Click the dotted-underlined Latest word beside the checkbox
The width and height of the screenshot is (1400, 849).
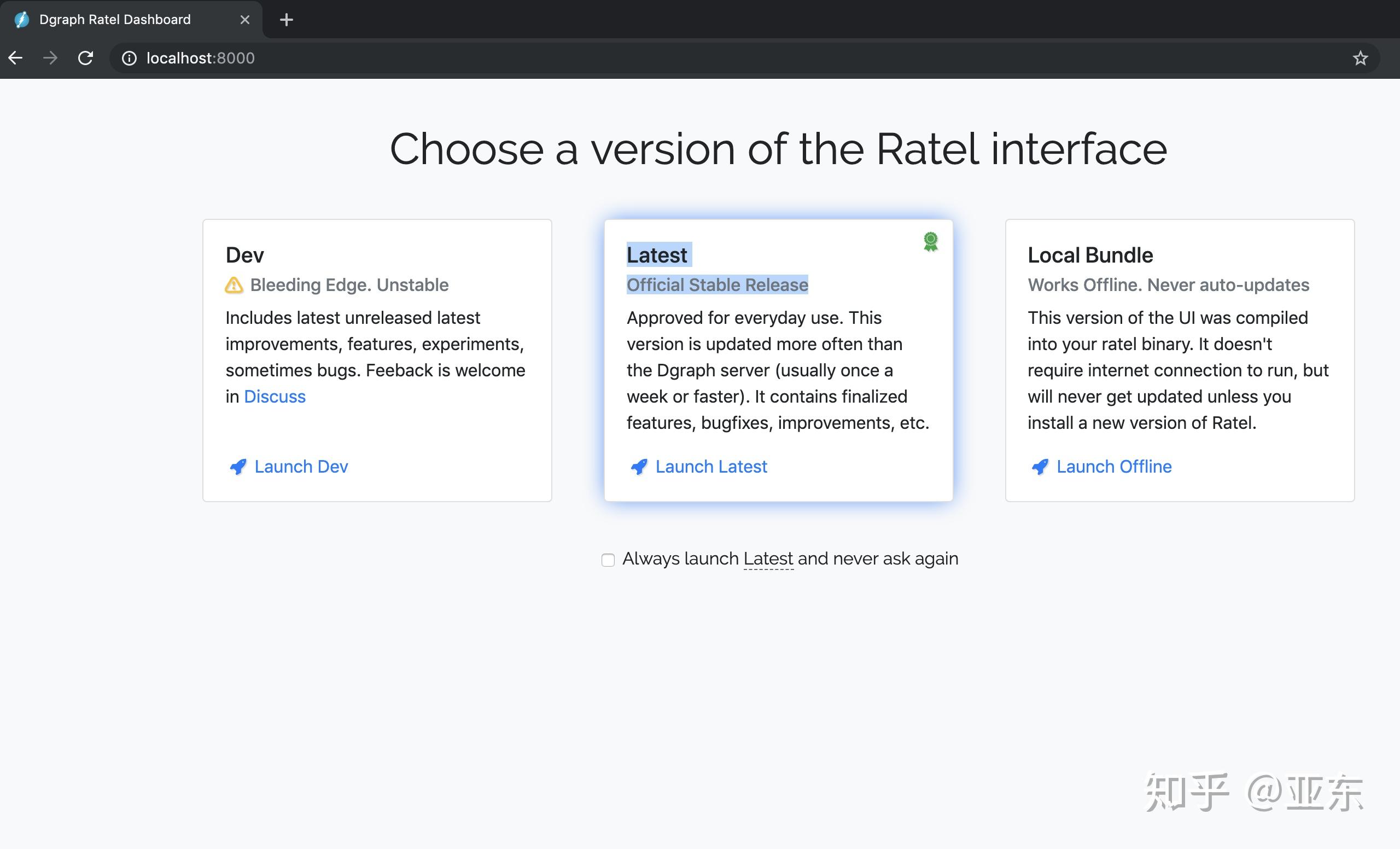[x=768, y=559]
